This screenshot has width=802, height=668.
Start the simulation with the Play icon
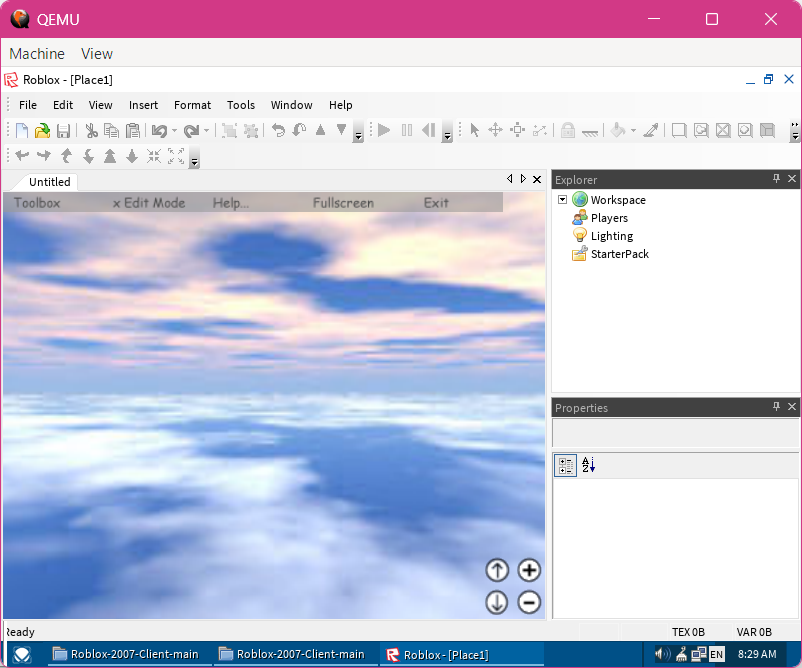(384, 130)
